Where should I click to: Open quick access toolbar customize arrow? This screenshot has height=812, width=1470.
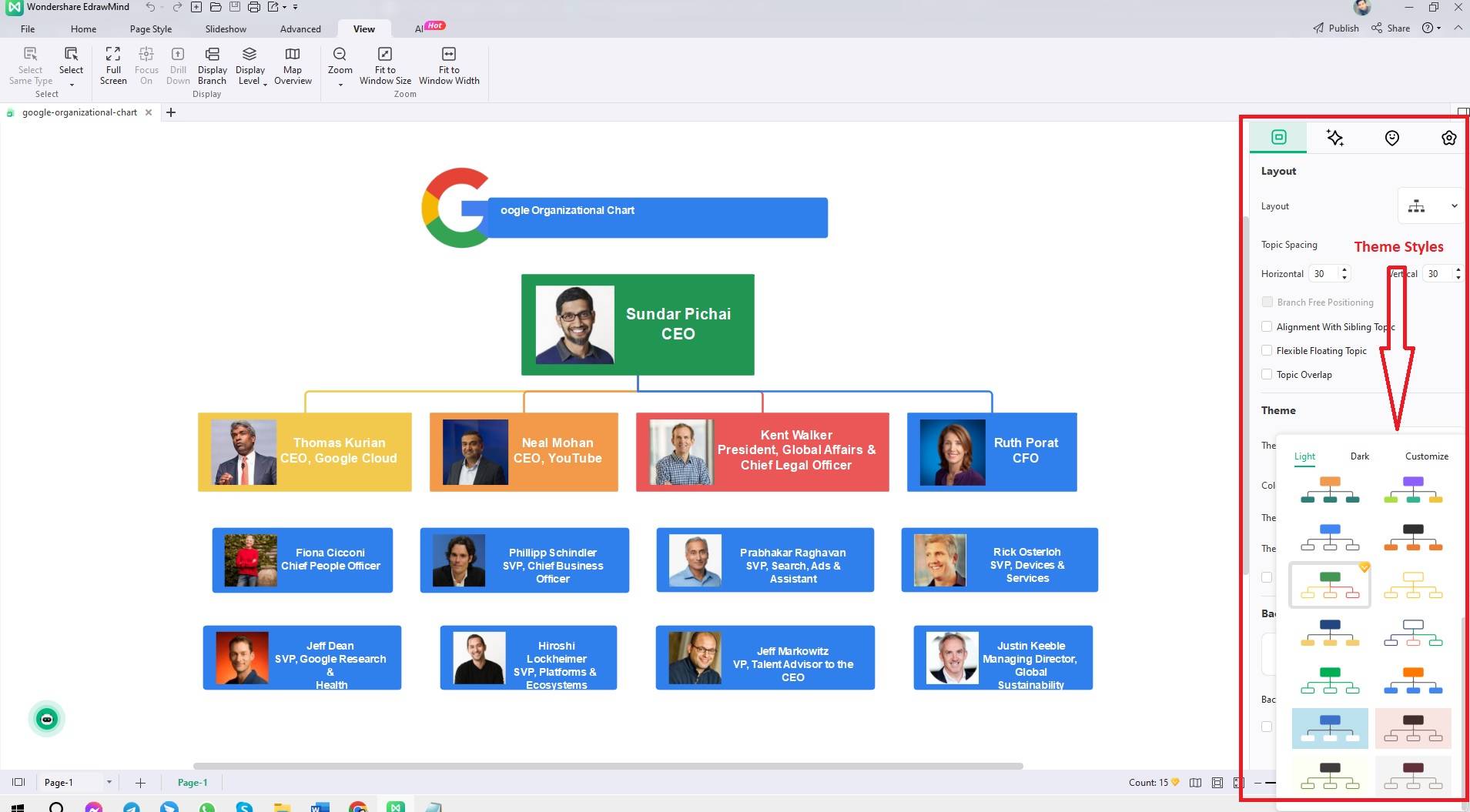tap(296, 7)
